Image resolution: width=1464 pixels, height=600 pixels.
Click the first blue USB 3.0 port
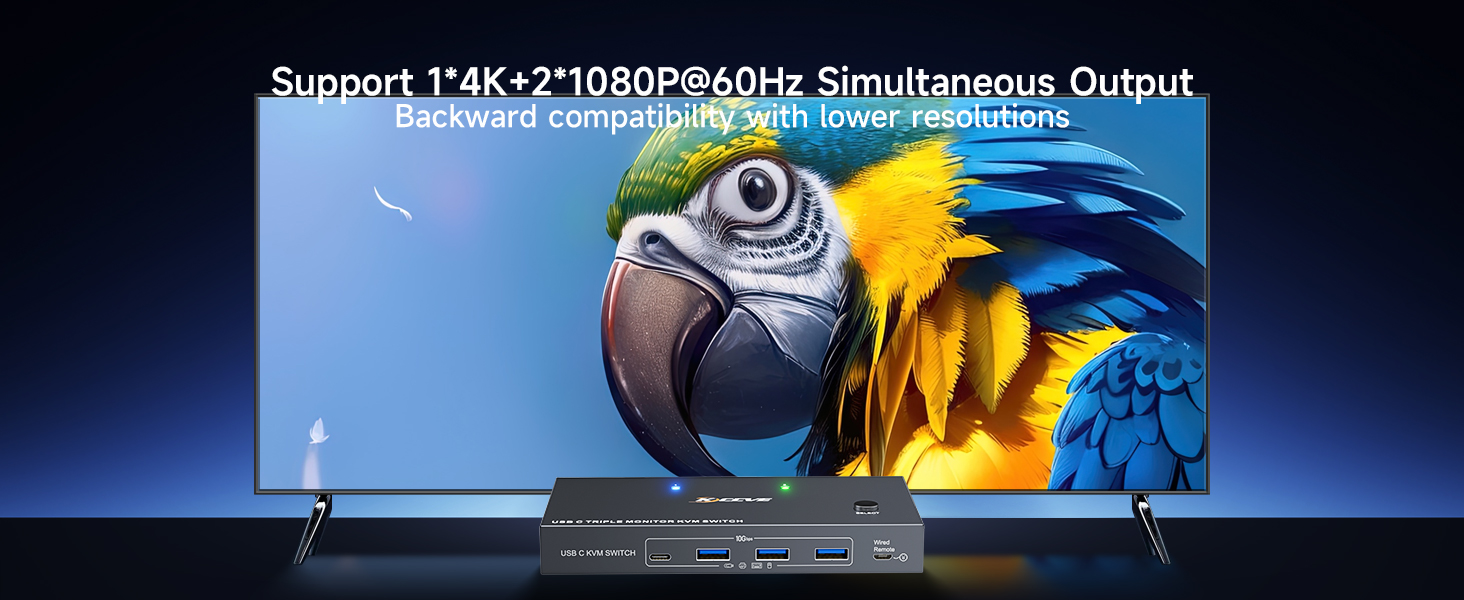(x=712, y=554)
